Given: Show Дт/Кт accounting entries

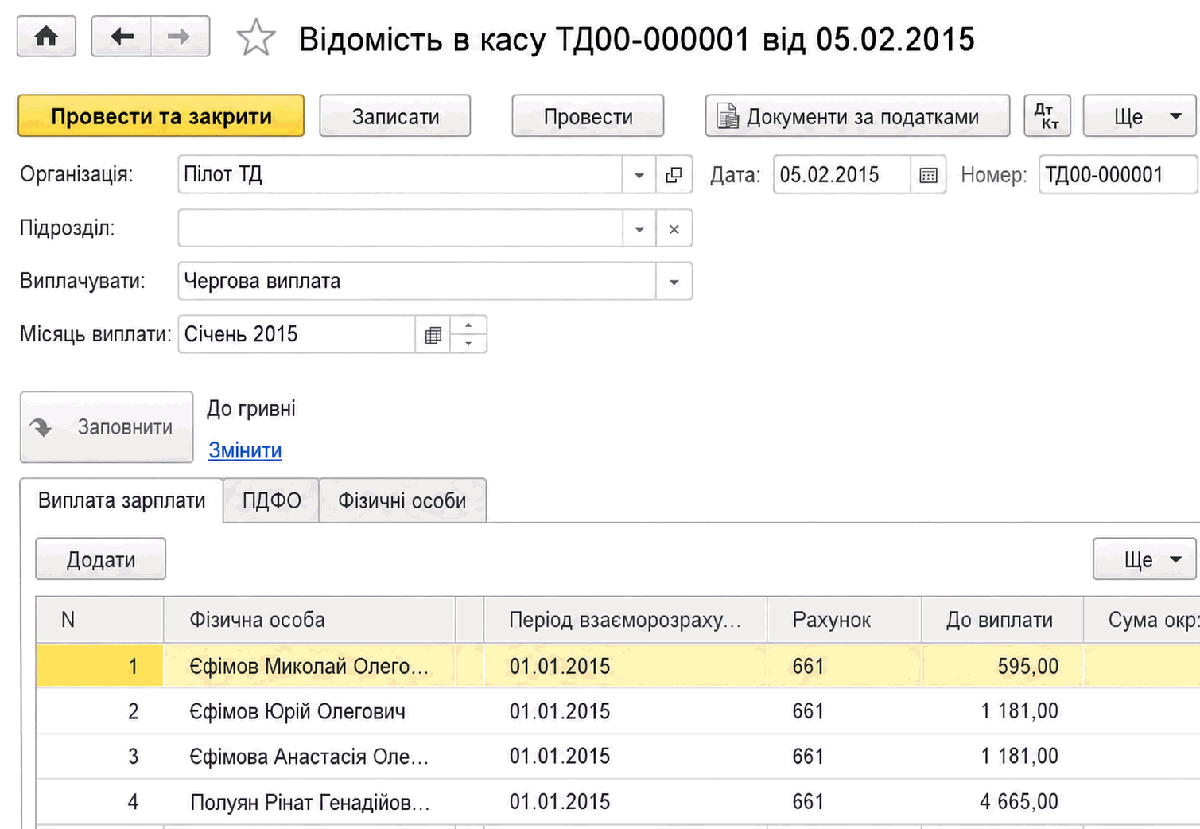Looking at the screenshot, I should (1047, 116).
